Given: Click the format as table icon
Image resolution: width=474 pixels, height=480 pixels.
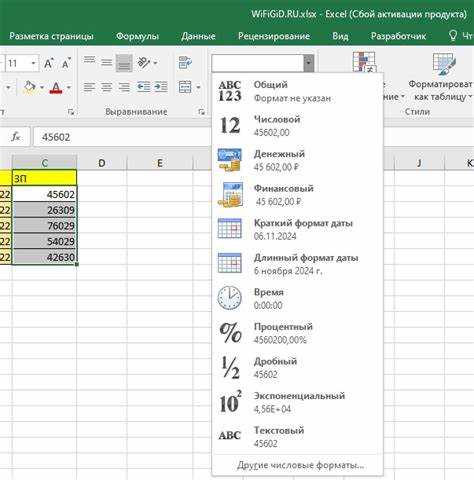Looking at the screenshot, I should click(444, 65).
